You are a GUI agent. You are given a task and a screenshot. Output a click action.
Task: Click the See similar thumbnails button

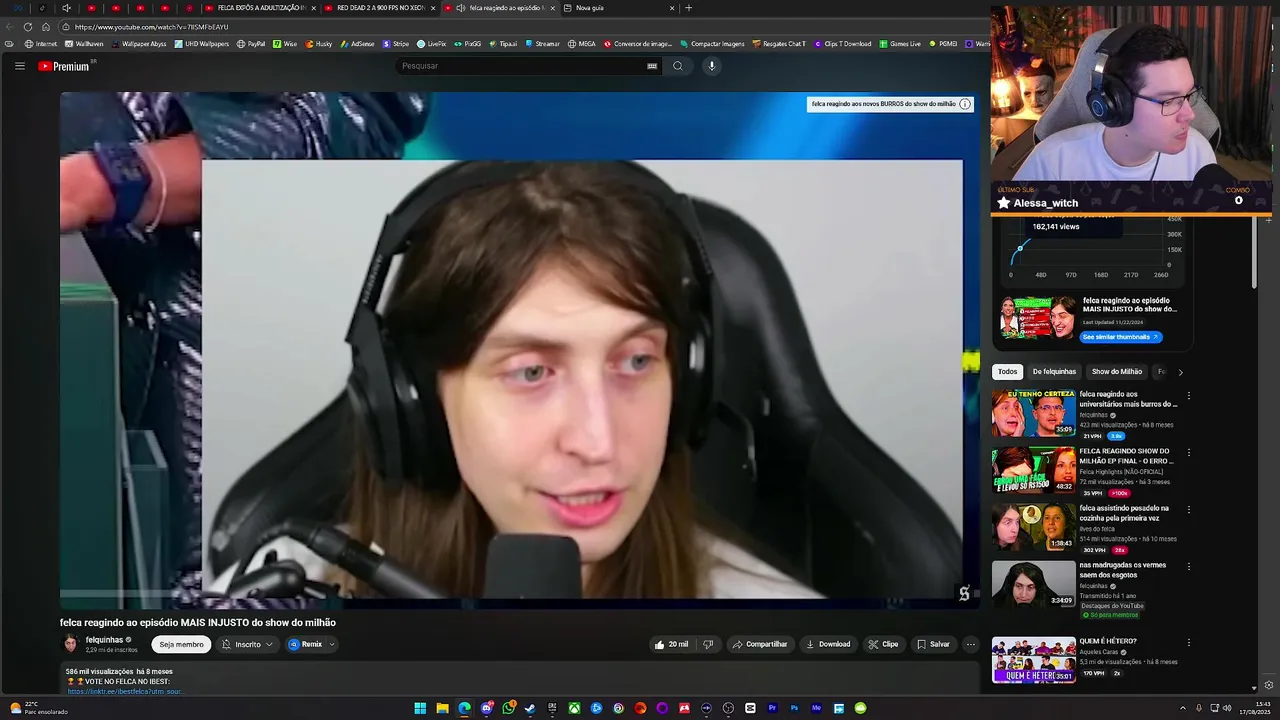1121,337
